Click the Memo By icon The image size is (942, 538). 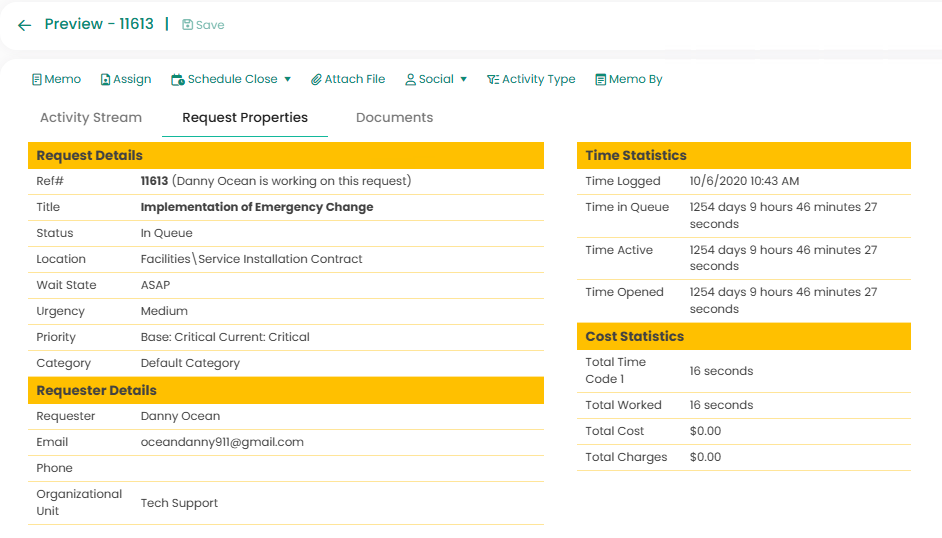[600, 80]
